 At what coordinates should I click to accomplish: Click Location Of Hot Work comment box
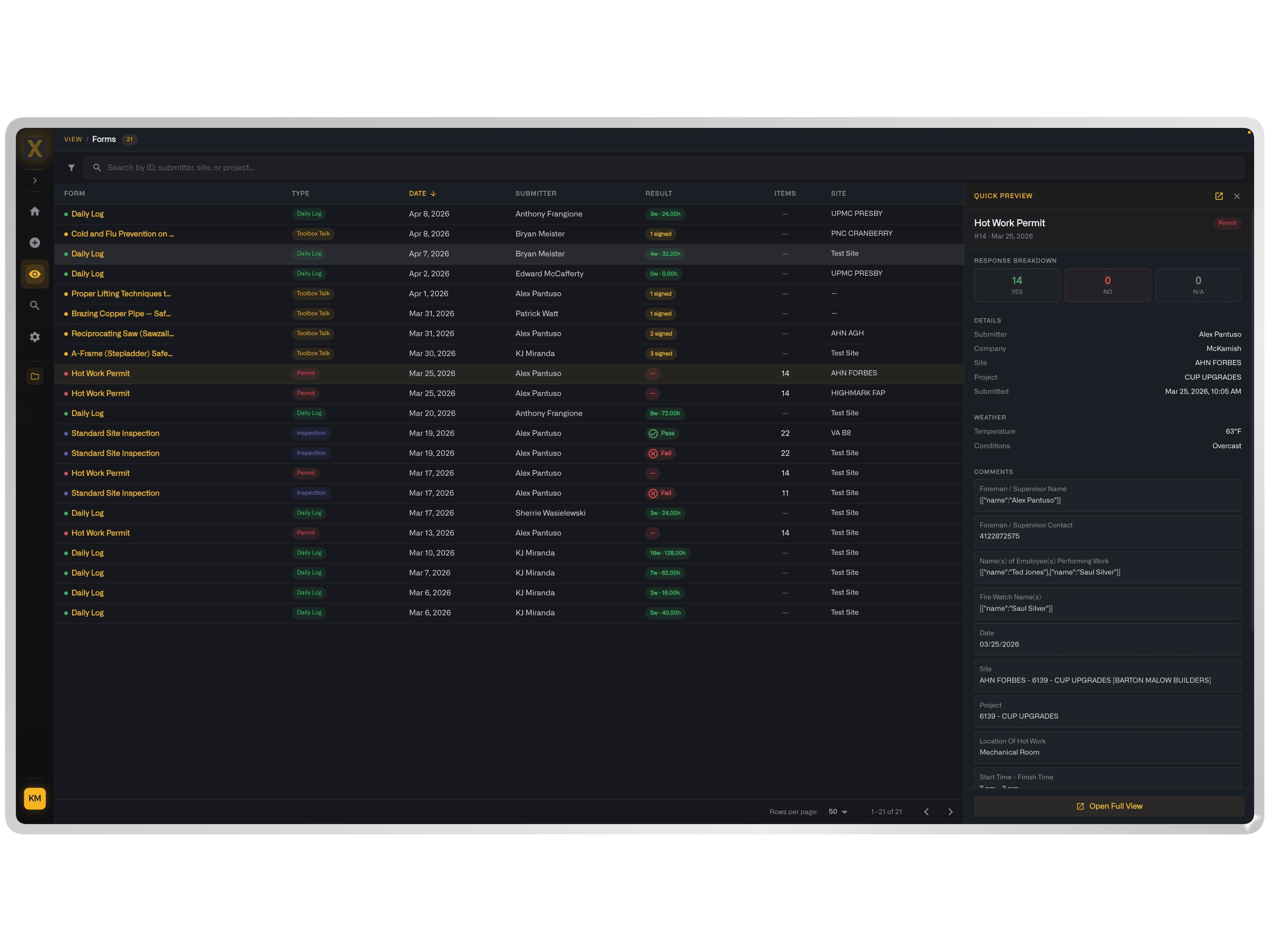1107,747
